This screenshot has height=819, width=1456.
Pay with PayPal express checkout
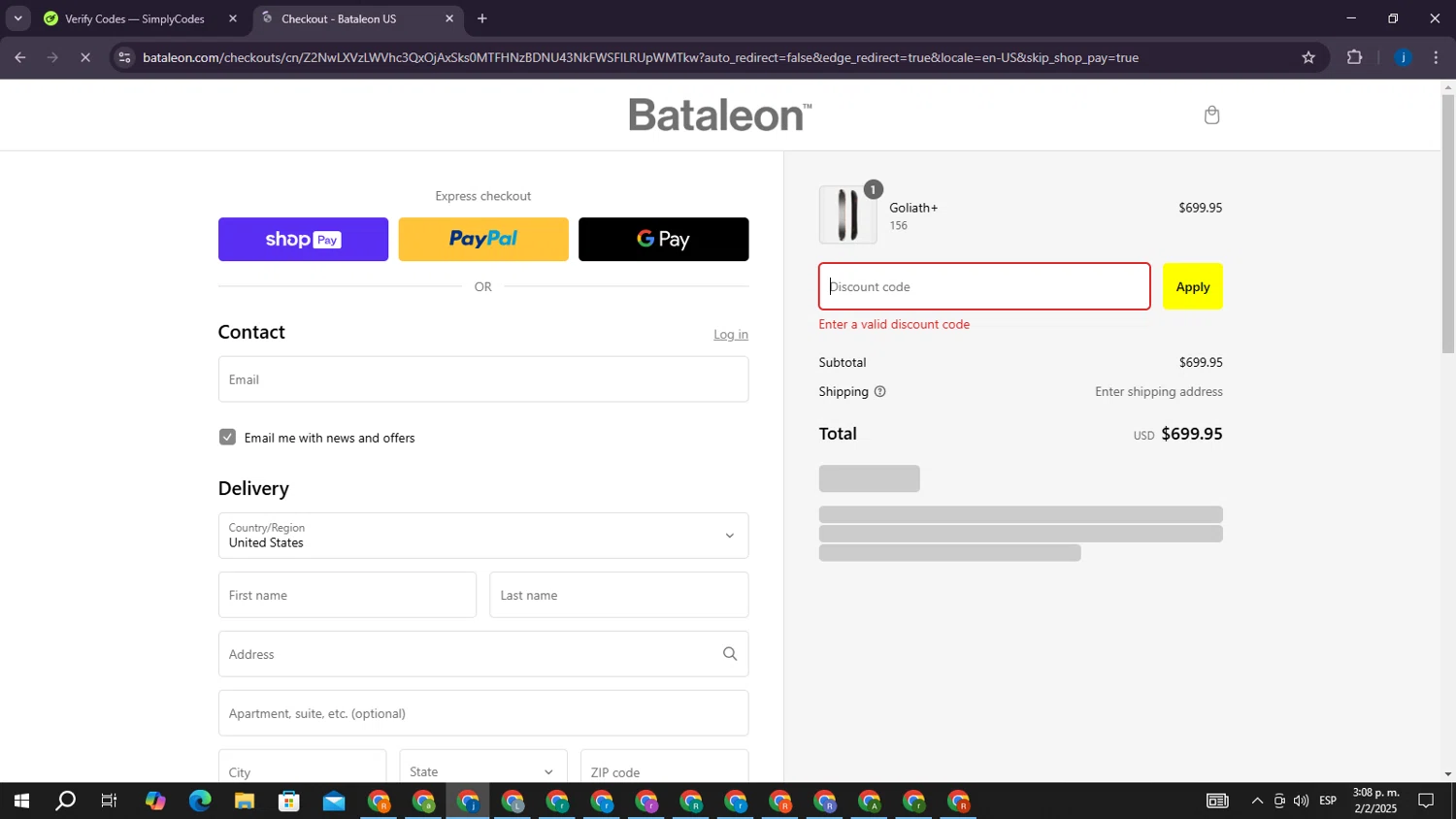483,239
